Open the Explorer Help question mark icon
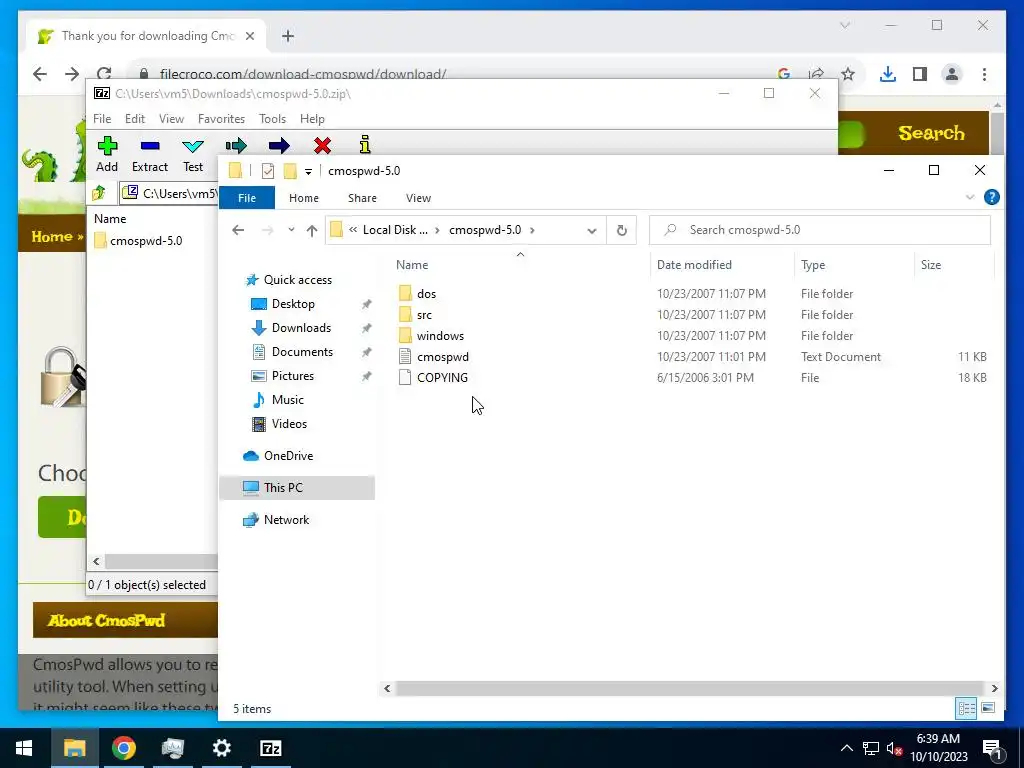This screenshot has width=1024, height=768. click(x=991, y=197)
